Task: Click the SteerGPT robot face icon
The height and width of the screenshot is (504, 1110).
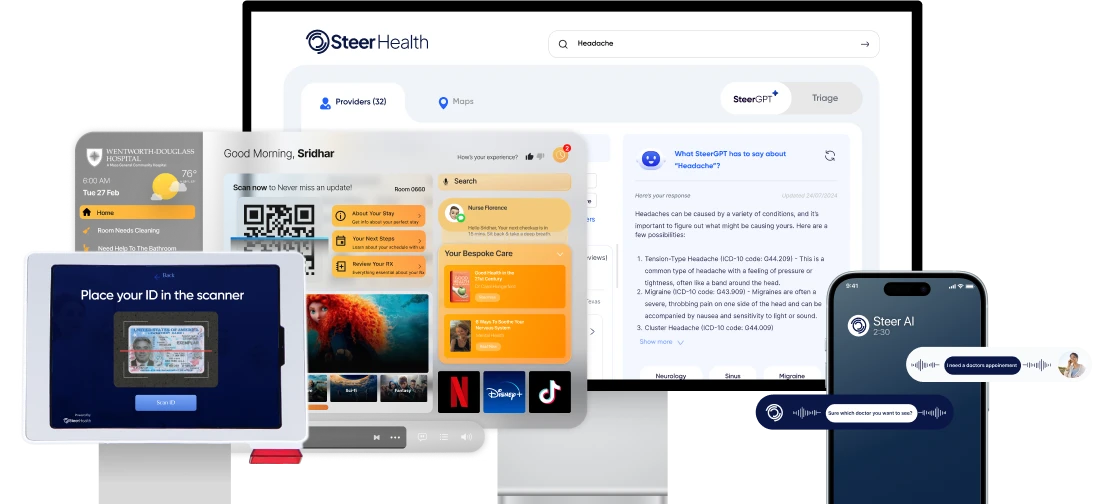Action: (x=651, y=159)
